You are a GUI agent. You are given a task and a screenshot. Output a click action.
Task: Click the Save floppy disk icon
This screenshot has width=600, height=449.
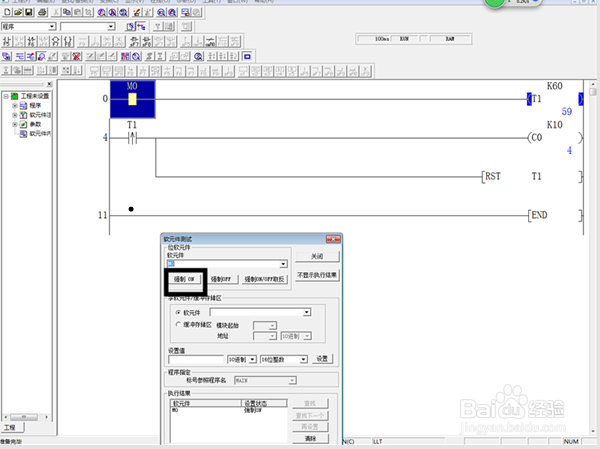click(29, 12)
